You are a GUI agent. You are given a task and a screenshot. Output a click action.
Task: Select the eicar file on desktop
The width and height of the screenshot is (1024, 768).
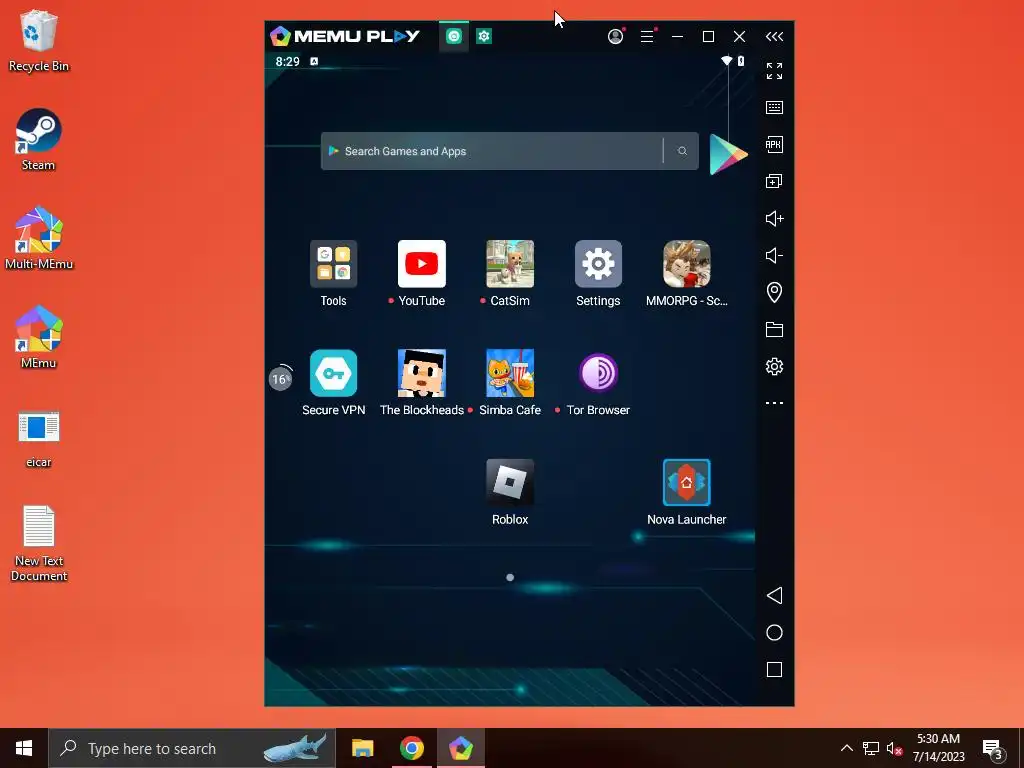coord(39,439)
